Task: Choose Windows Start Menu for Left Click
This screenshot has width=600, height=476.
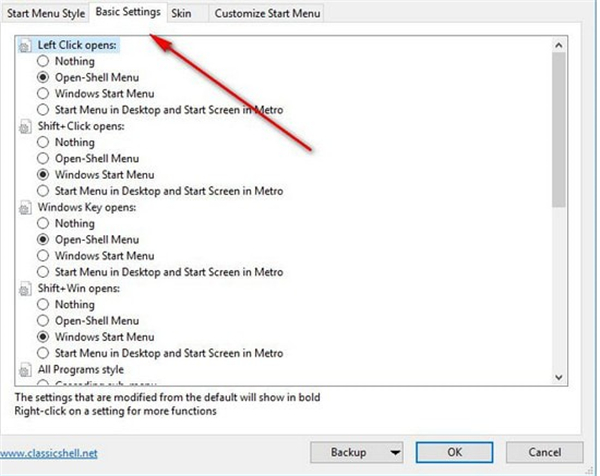Action: point(43,94)
